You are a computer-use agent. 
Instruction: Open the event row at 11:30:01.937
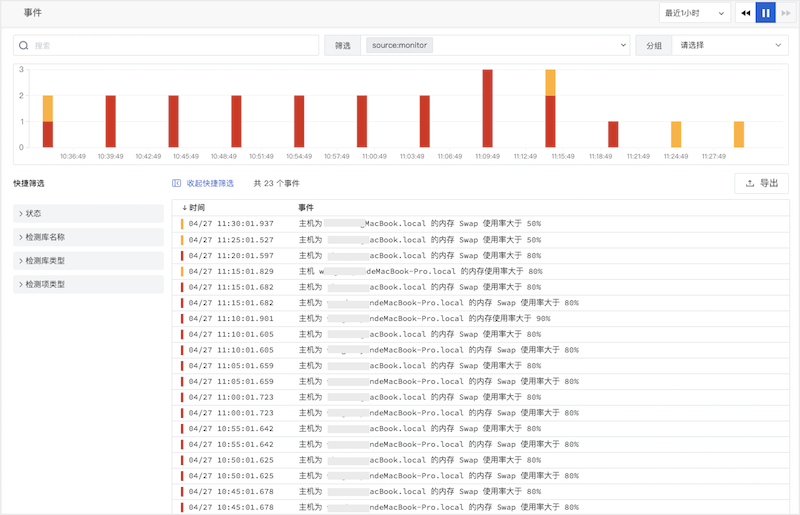(480, 224)
